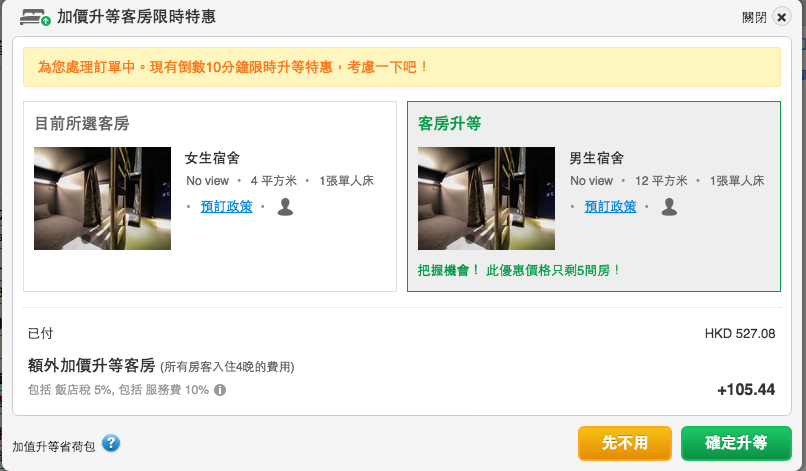Select the 目前所選客房 current room heading
The height and width of the screenshot is (471, 806).
coord(82,124)
